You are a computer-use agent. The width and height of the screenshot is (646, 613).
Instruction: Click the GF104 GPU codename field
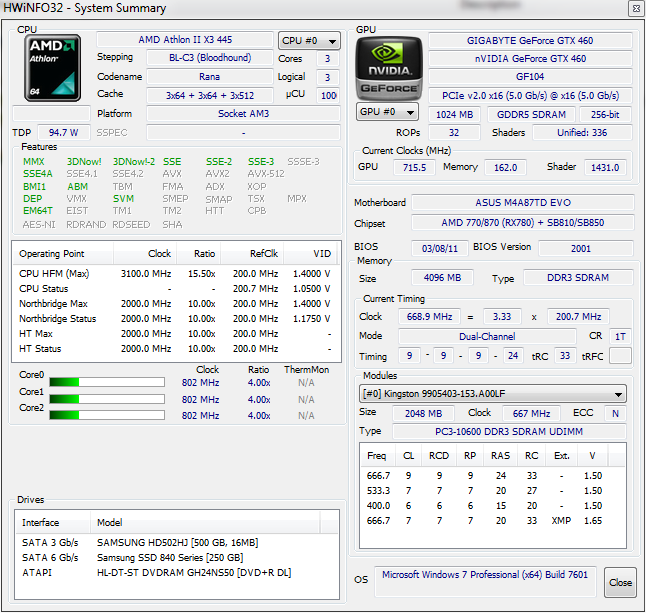click(x=530, y=77)
